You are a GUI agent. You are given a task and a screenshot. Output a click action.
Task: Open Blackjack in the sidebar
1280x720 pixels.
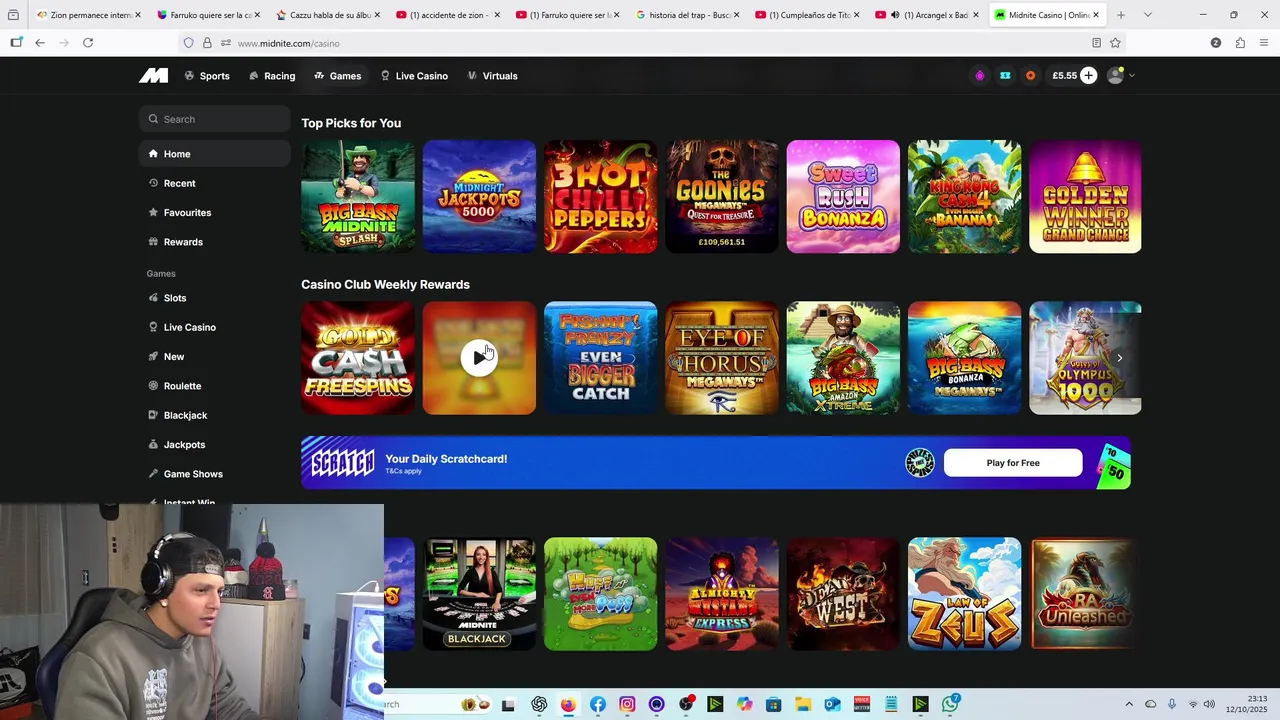point(214,415)
